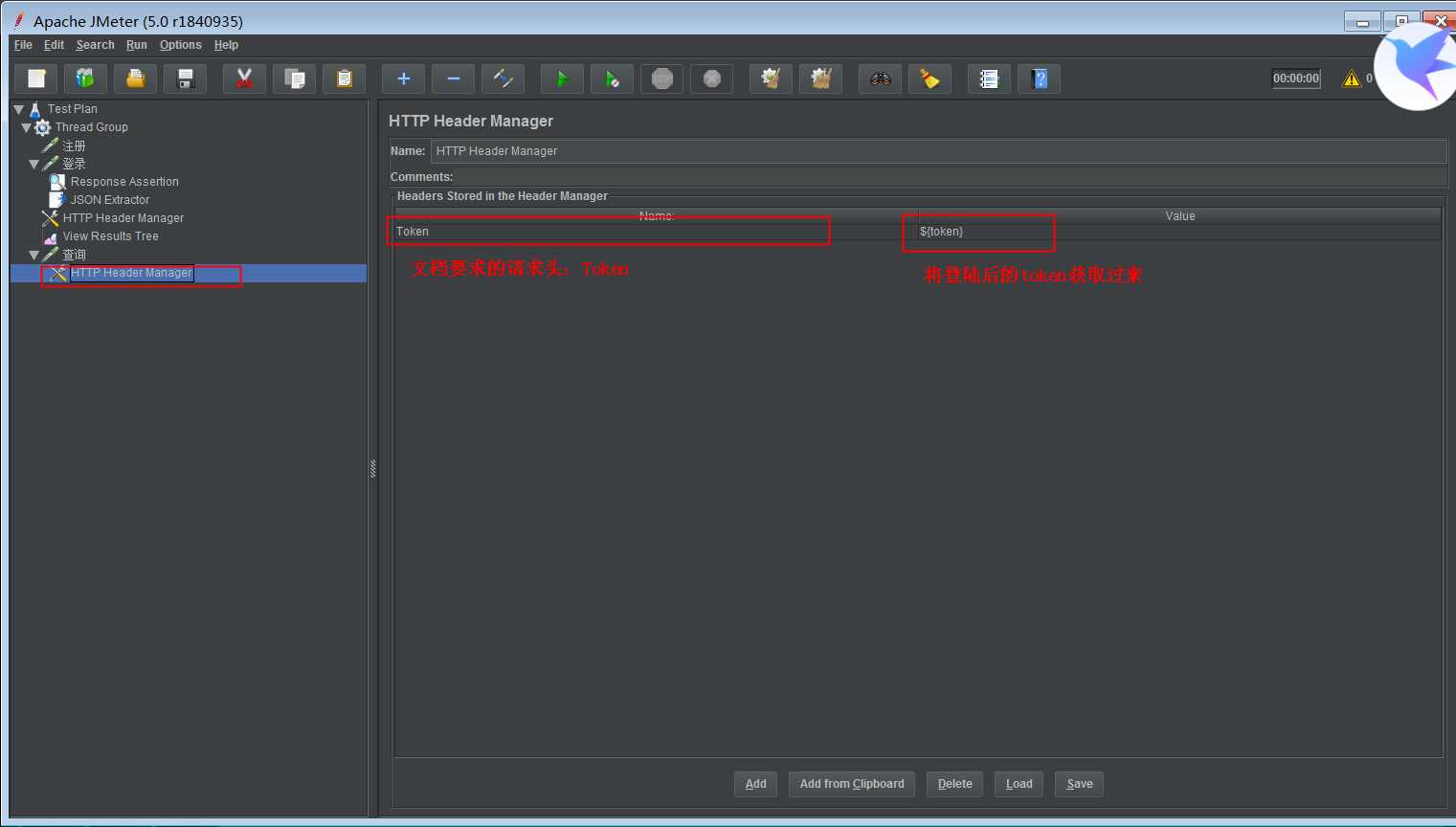Image resolution: width=1456 pixels, height=827 pixels.
Task: Click the Add from Clipboard button
Action: click(852, 784)
